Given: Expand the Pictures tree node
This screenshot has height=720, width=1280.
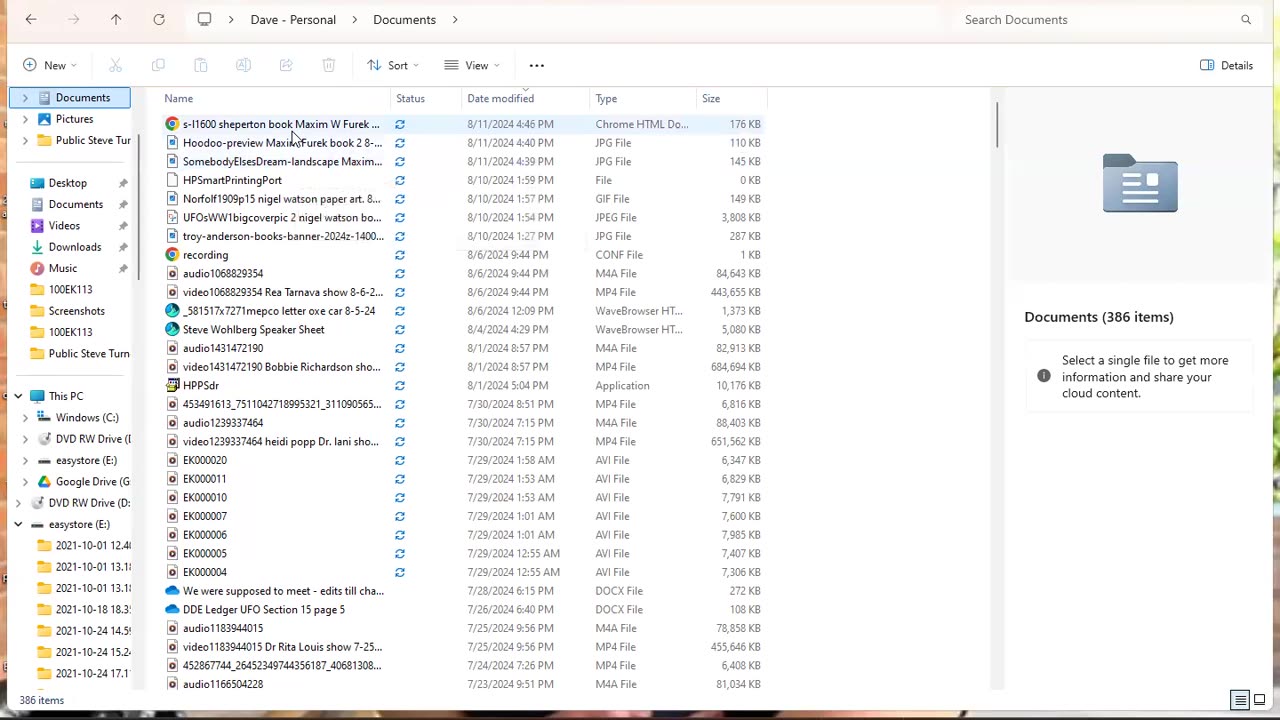Looking at the screenshot, I should [25, 119].
